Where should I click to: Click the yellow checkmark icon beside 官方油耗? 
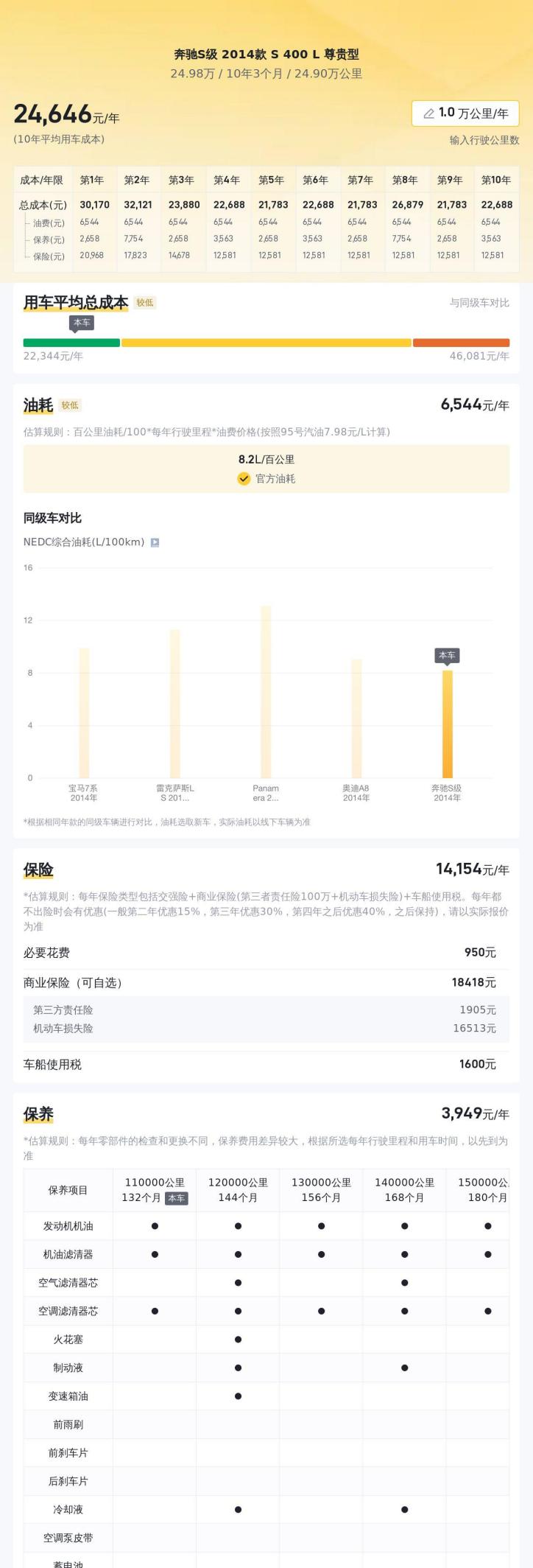244,478
